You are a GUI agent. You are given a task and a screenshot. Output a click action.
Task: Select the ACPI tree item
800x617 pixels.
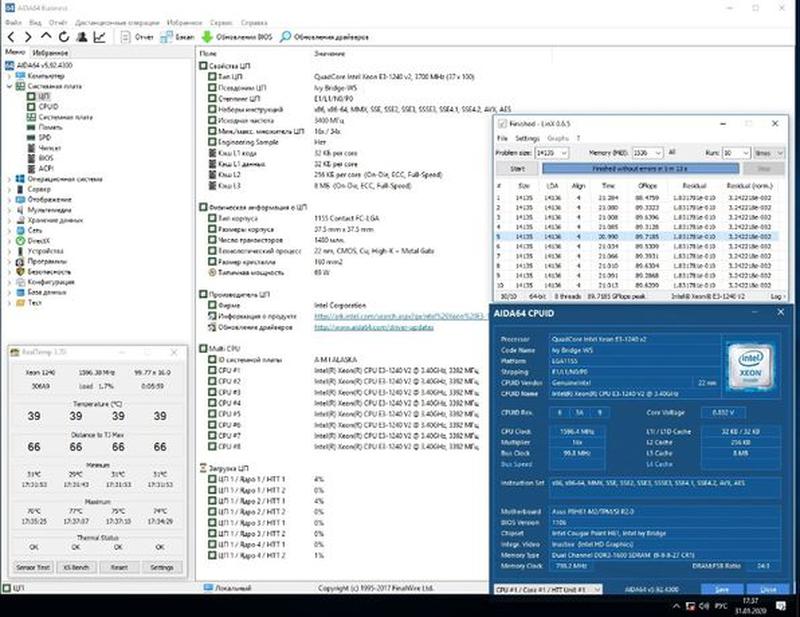(40, 168)
